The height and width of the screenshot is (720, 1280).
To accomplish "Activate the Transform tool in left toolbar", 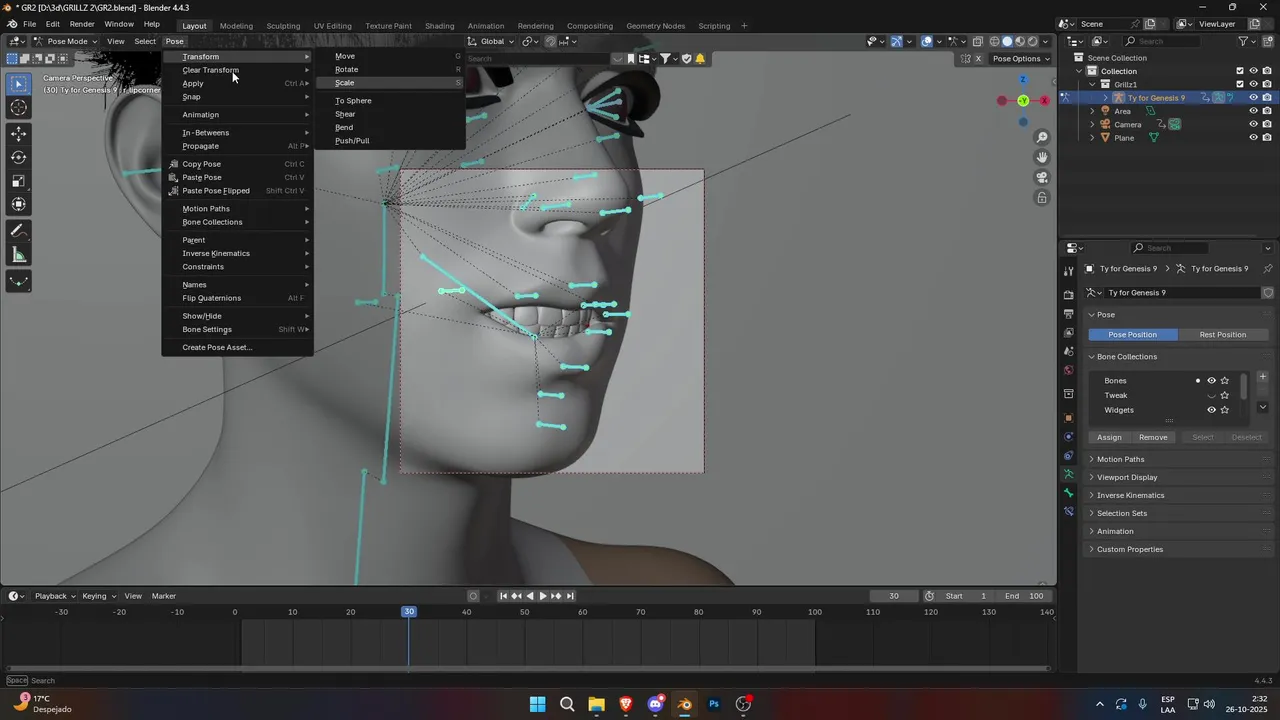I will tap(19, 205).
